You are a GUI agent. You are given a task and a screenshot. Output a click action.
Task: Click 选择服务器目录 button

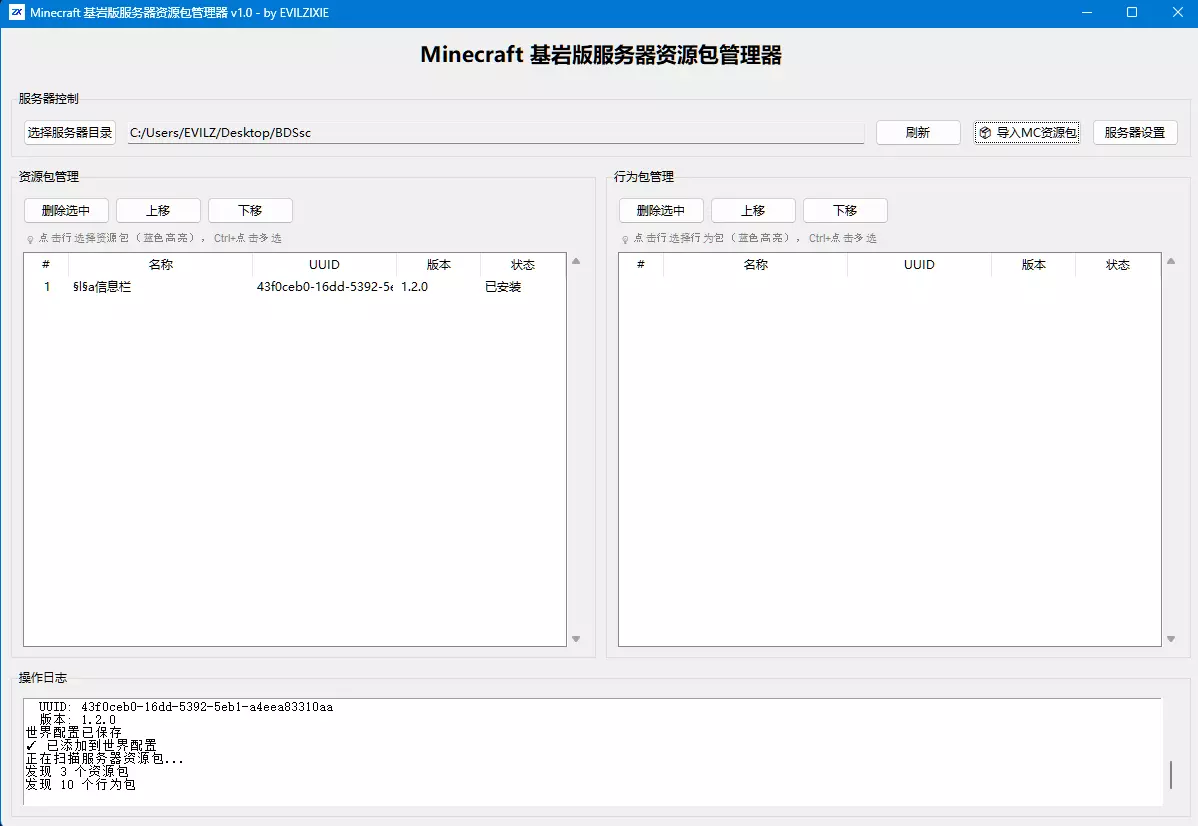coord(70,132)
